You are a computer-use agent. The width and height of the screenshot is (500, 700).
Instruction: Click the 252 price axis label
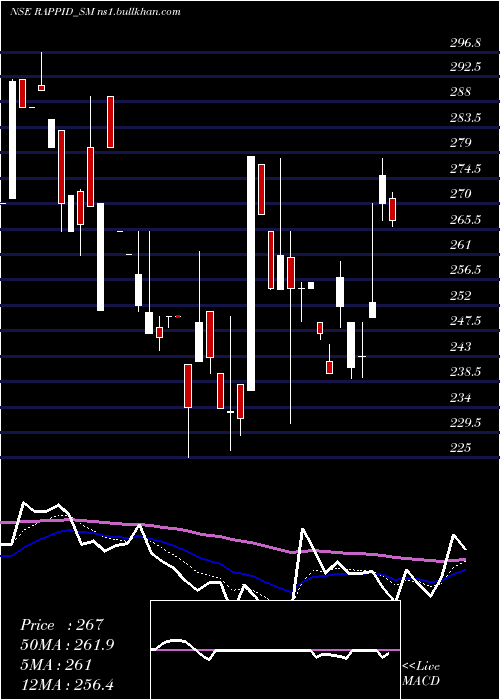point(461,296)
